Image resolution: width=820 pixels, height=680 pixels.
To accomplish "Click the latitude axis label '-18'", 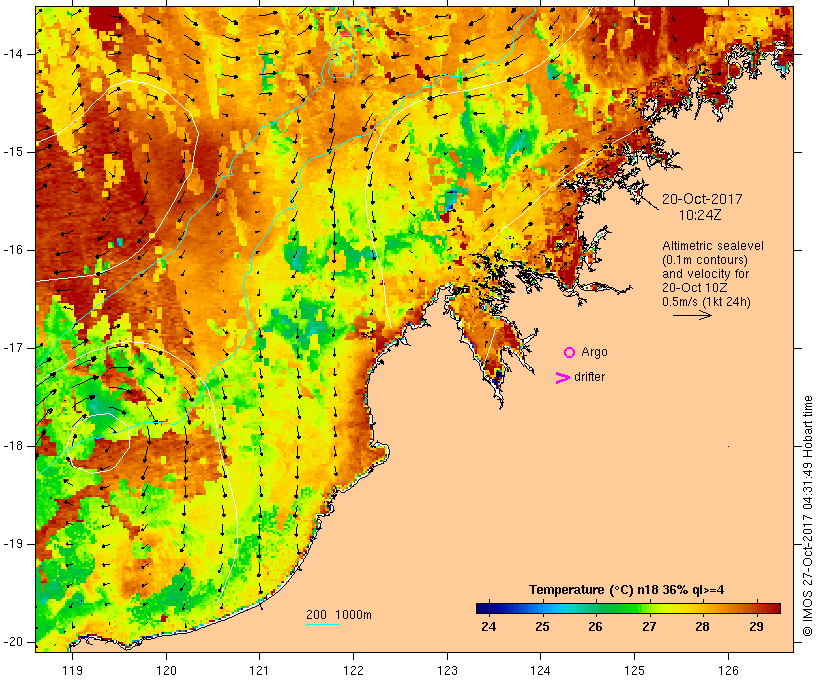I will (x=13, y=446).
